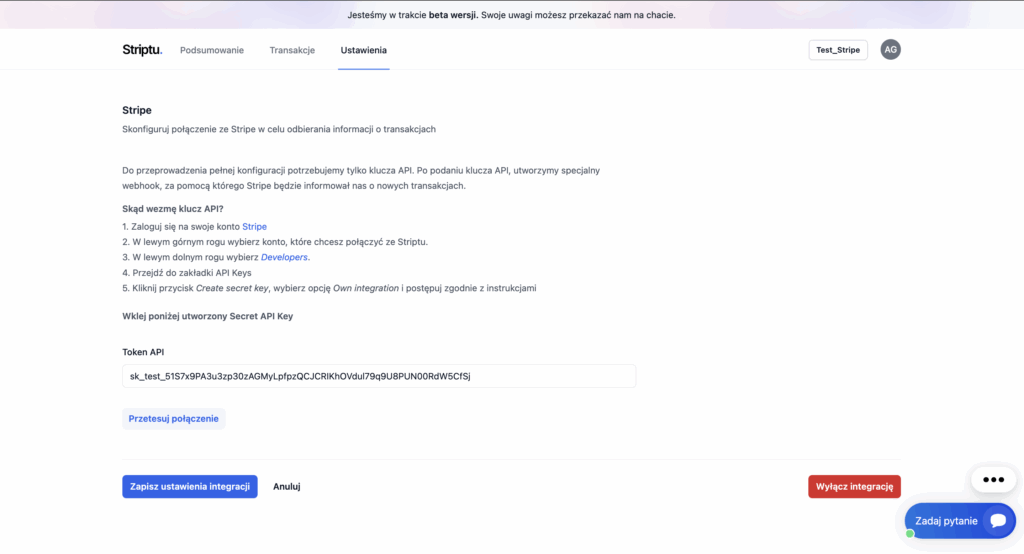Click the Skąd wezmę klucz API heading
The image size is (1024, 554).
point(173,209)
